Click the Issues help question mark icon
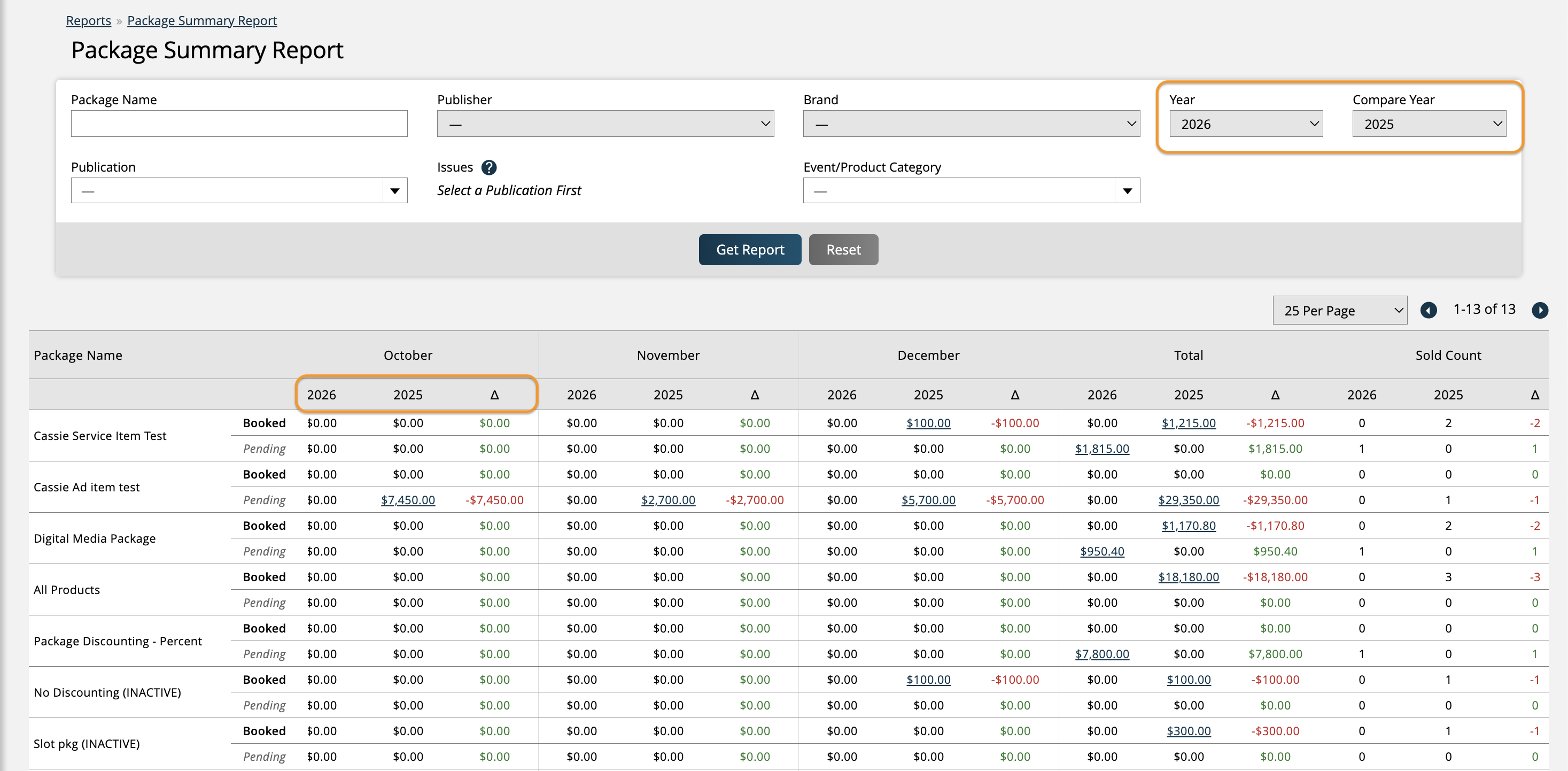This screenshot has height=771, width=1568. [x=489, y=167]
